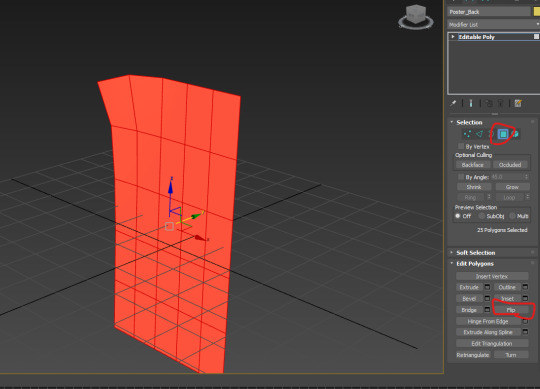
Task: Open Bevel settings box icon
Action: point(487,298)
